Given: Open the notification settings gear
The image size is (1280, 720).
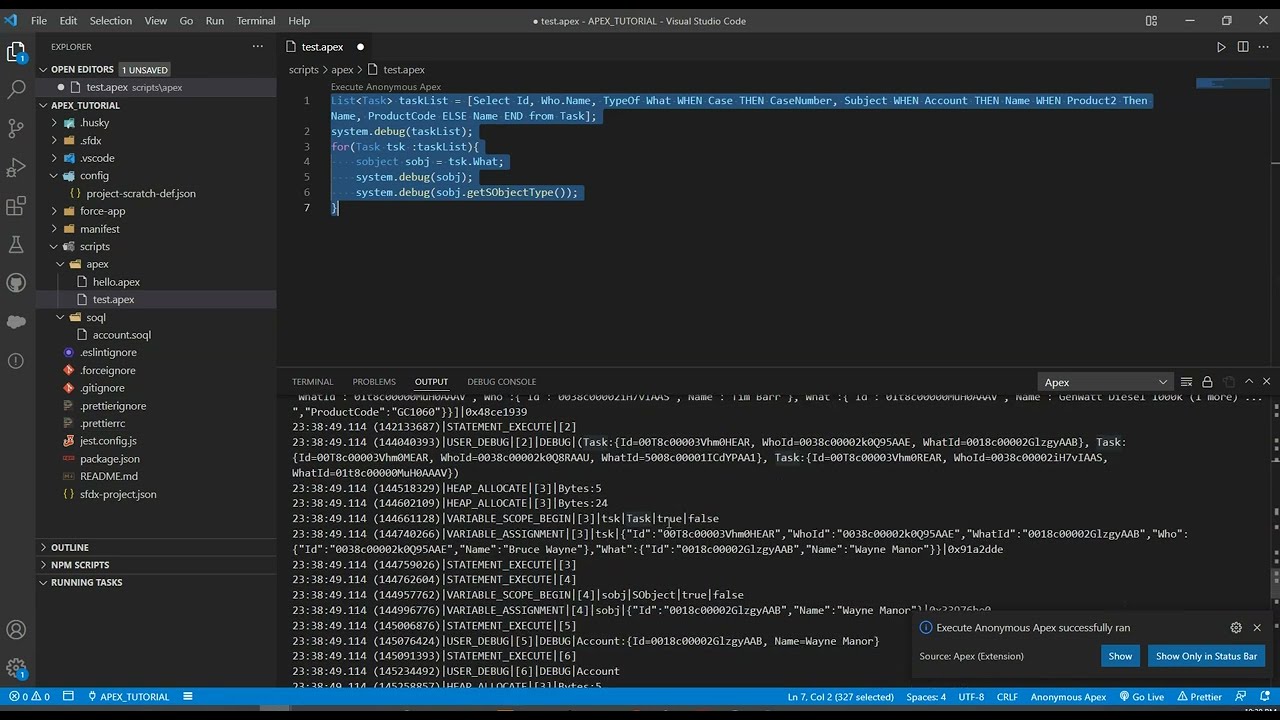Looking at the screenshot, I should click(1236, 628).
